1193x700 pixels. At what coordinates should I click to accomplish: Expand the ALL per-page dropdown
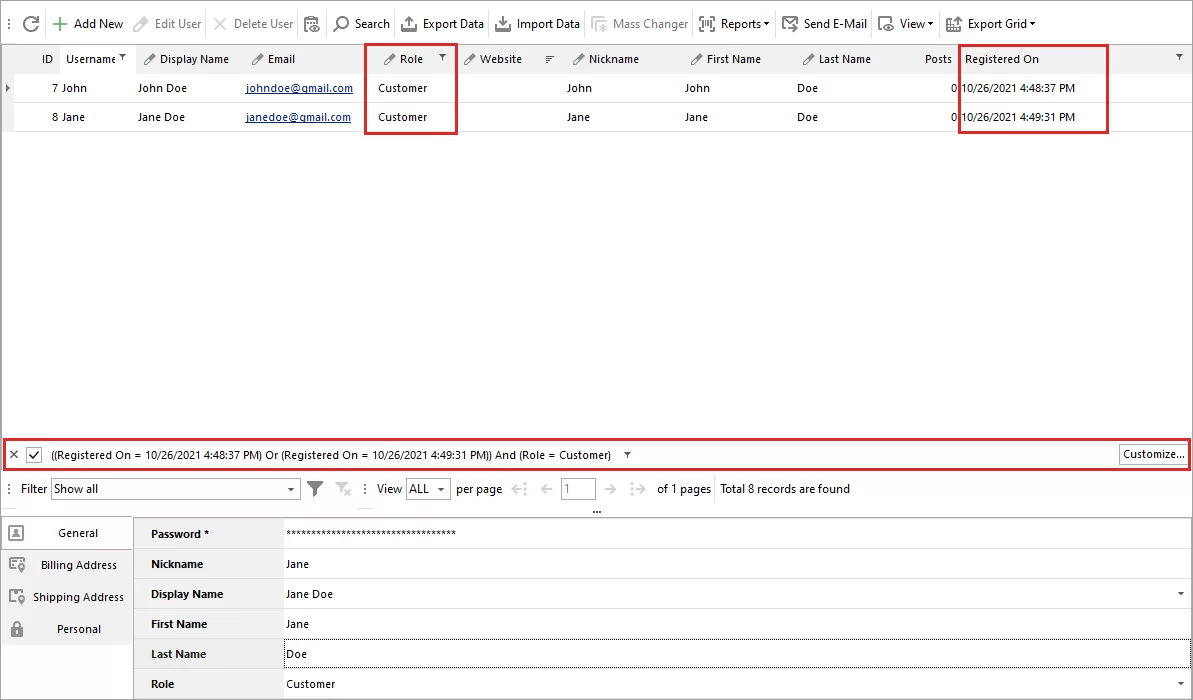(x=428, y=489)
